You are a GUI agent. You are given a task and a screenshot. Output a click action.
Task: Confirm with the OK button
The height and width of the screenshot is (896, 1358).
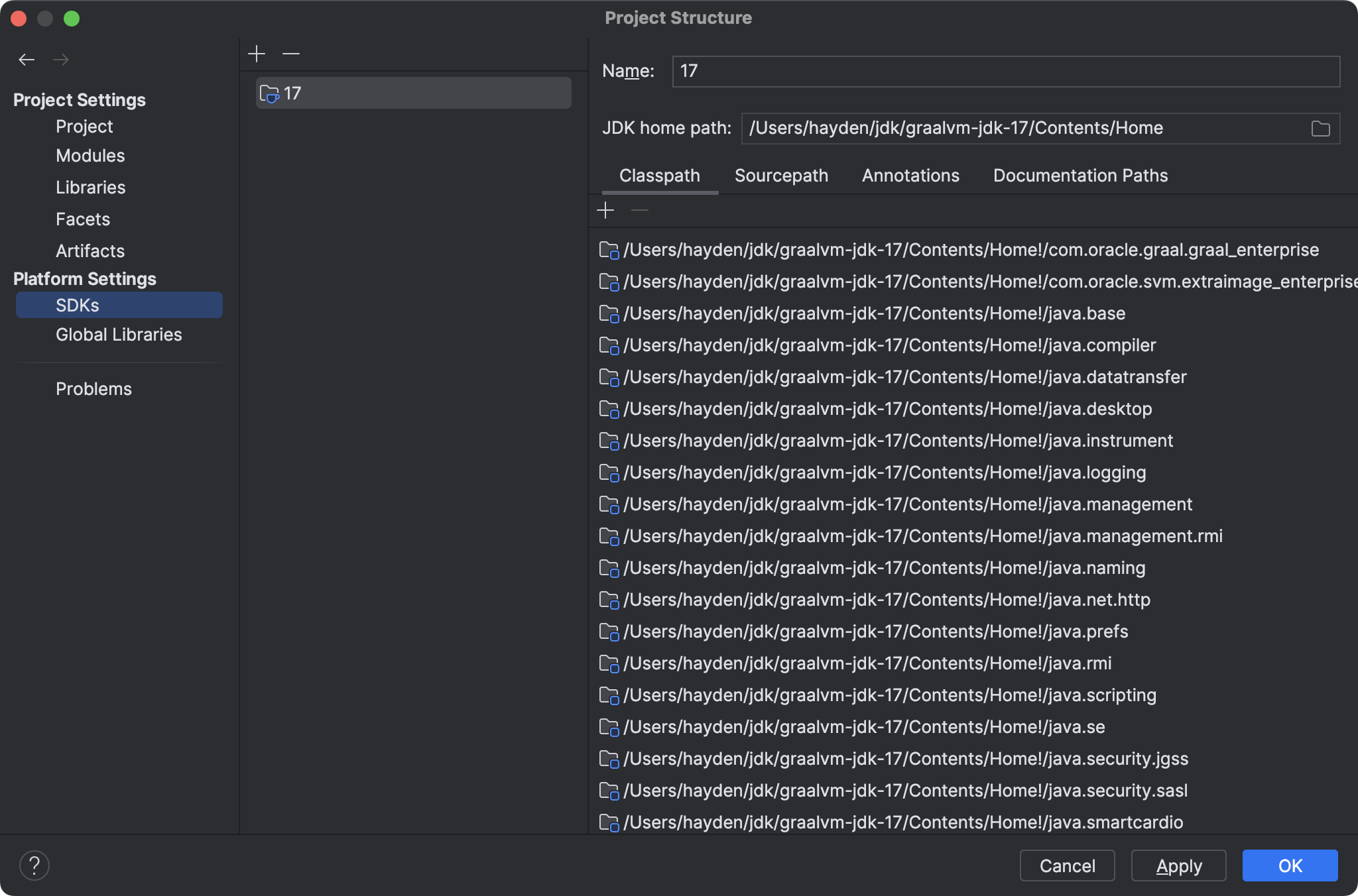click(x=1290, y=866)
